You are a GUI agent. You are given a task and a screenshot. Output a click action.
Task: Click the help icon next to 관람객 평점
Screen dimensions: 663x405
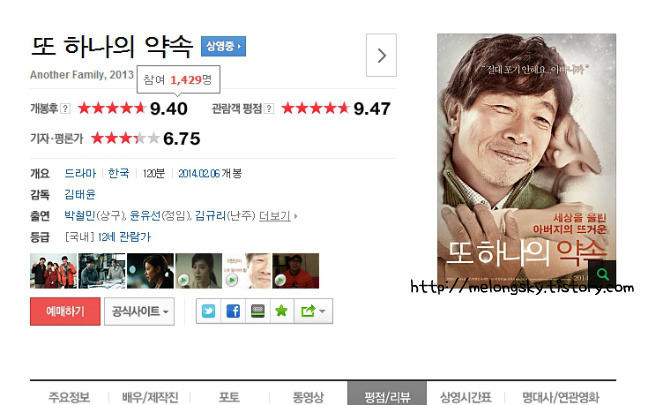pos(268,109)
